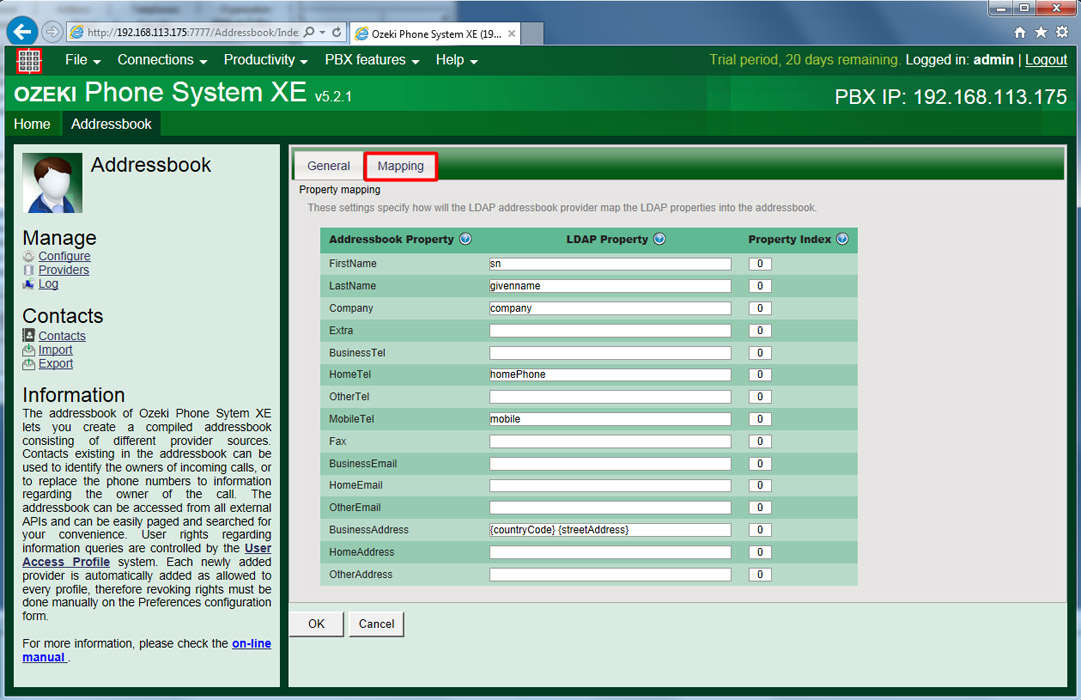Click the icon next to Export

(x=28, y=363)
